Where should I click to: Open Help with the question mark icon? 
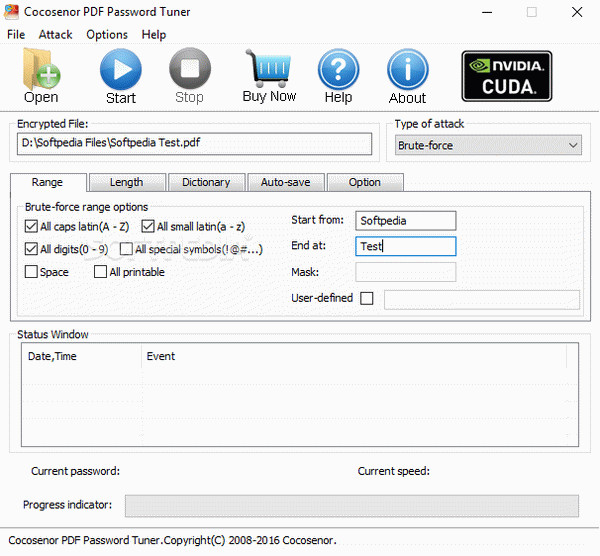(339, 76)
